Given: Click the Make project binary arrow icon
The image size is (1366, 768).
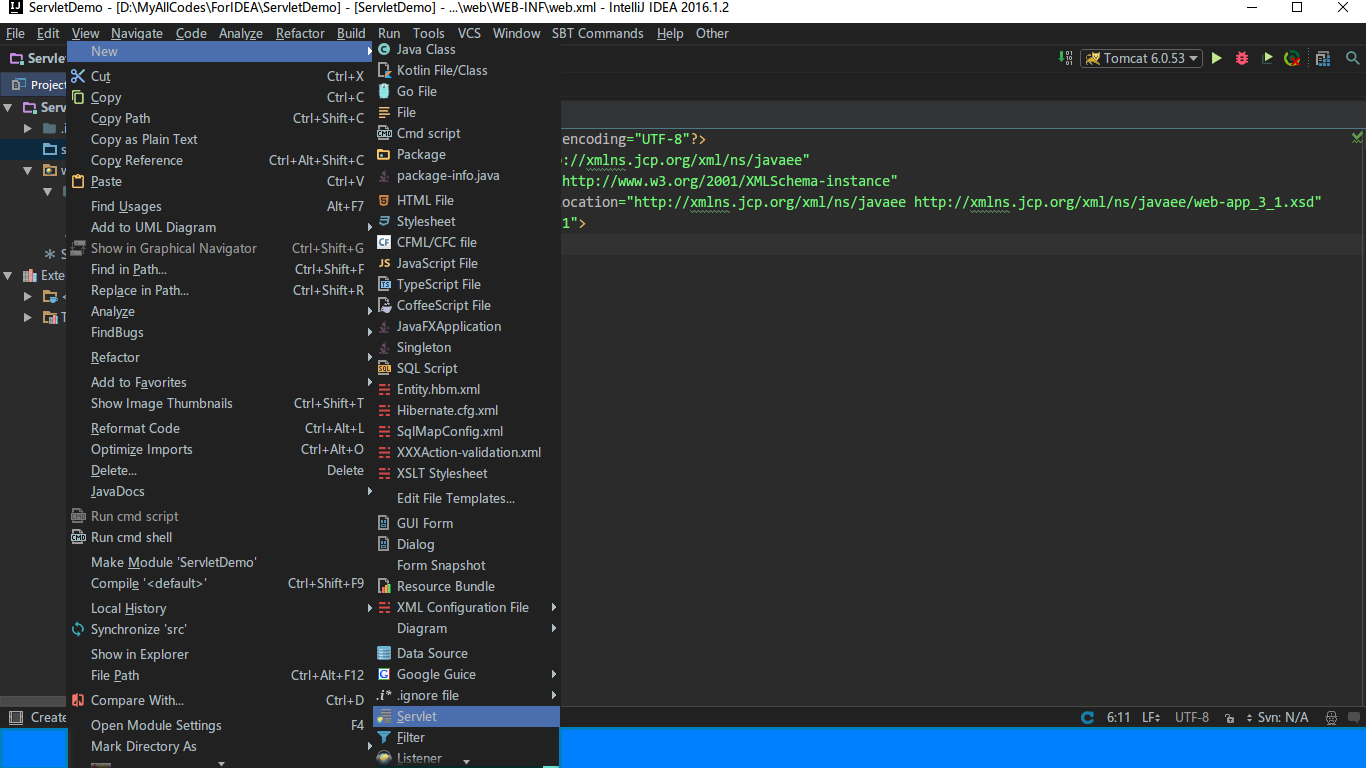Looking at the screenshot, I should (1066, 58).
